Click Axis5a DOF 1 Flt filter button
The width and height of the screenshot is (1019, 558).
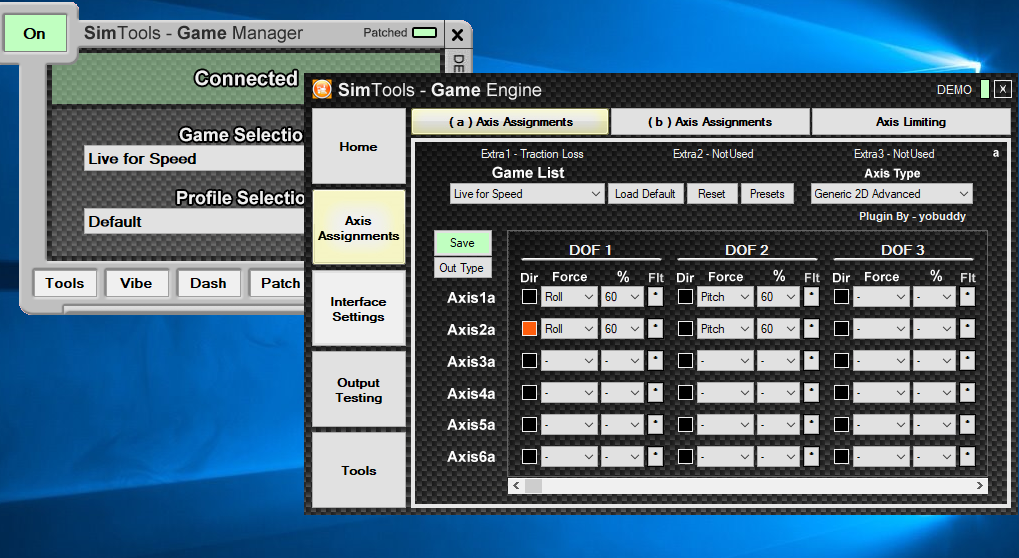[x=655, y=425]
